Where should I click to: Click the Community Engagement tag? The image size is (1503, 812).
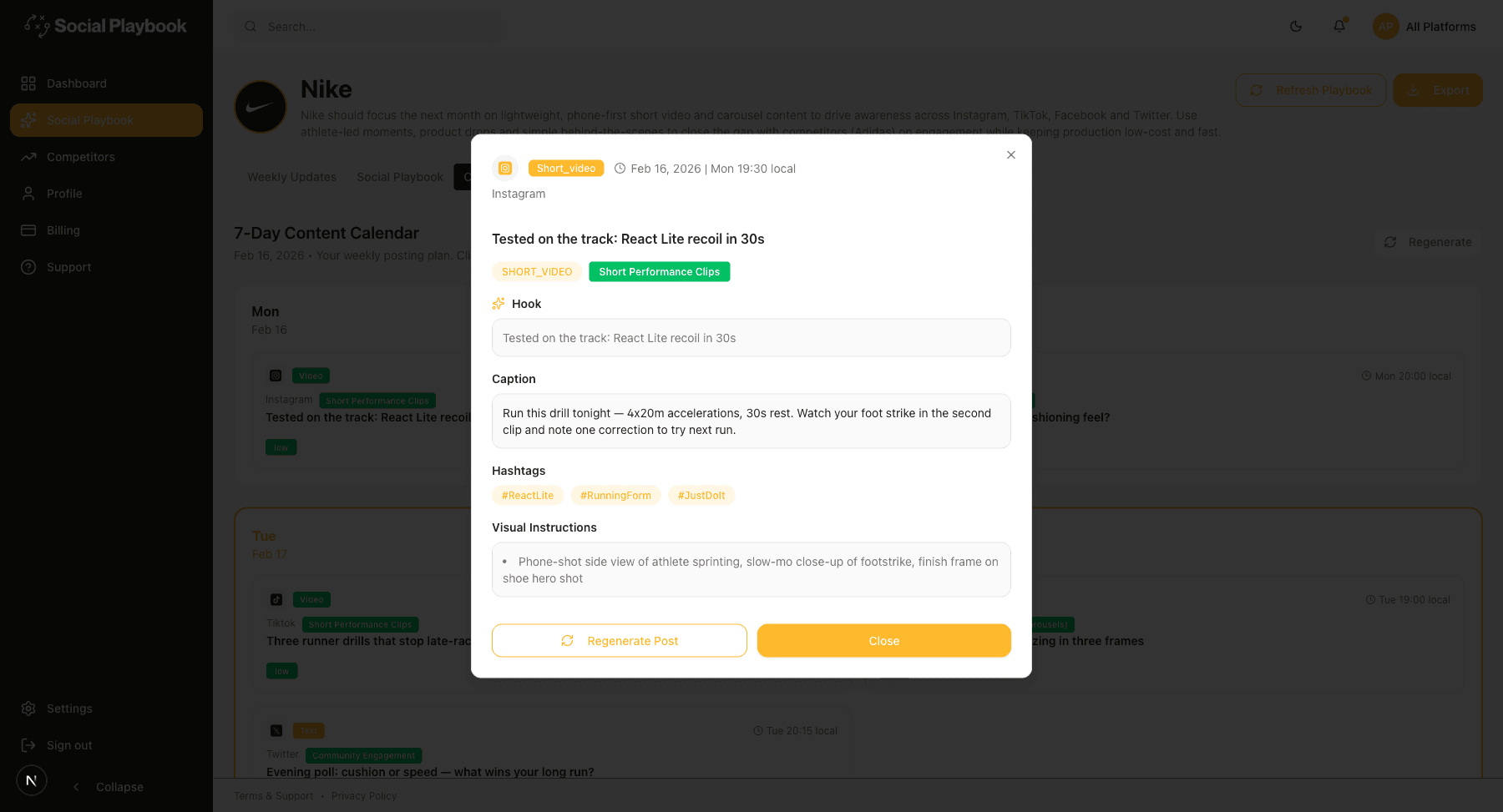(x=364, y=755)
